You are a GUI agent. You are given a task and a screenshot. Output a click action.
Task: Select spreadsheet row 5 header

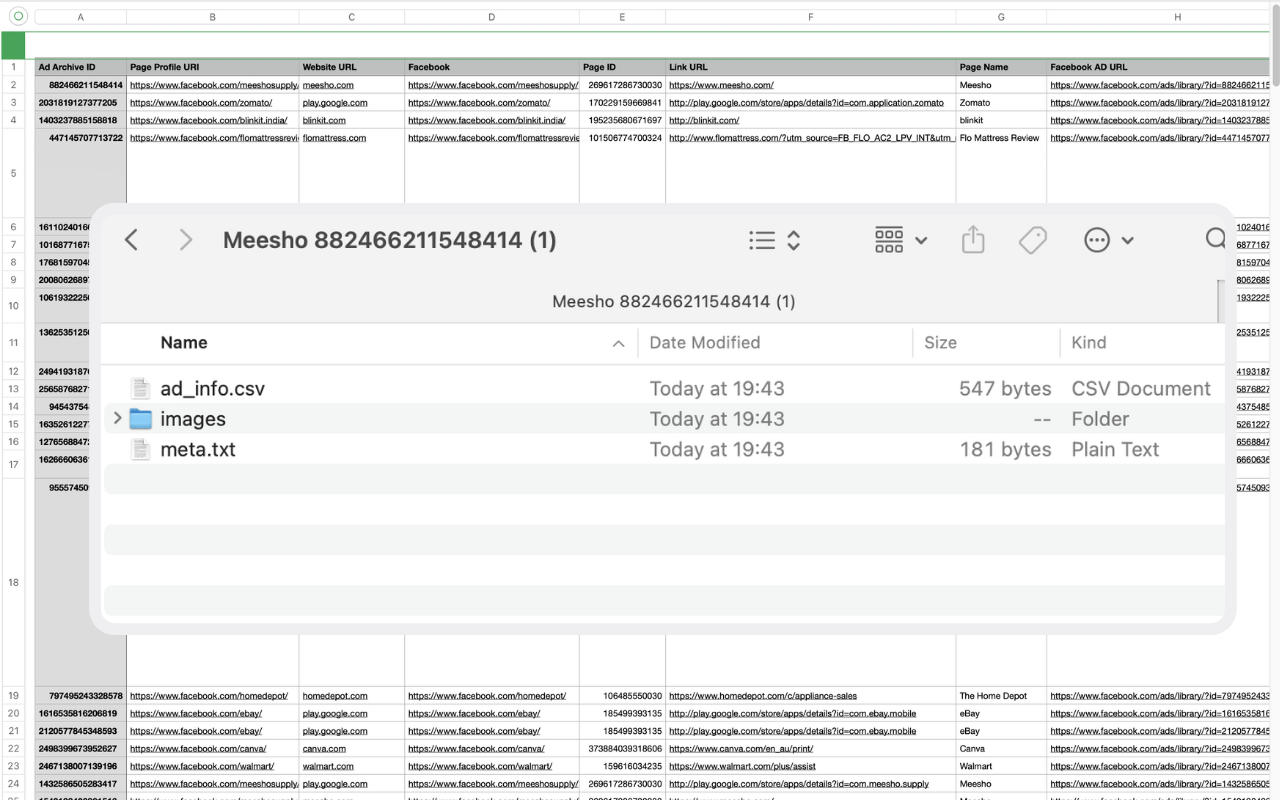click(13, 174)
